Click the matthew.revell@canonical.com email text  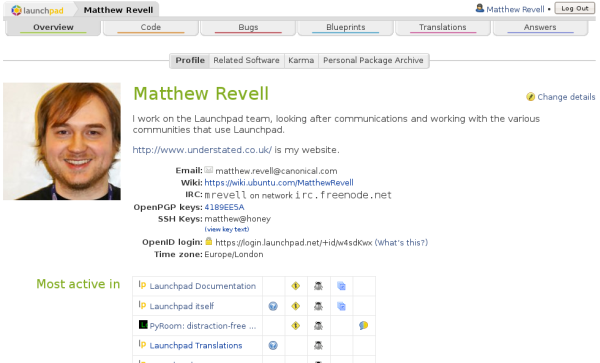point(276,171)
